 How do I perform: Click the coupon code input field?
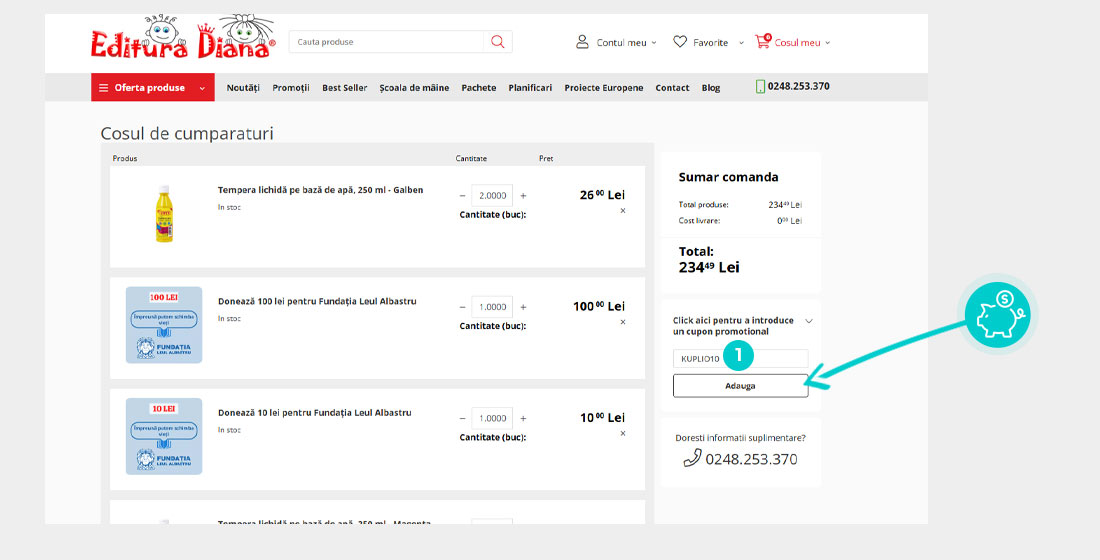[740, 358]
